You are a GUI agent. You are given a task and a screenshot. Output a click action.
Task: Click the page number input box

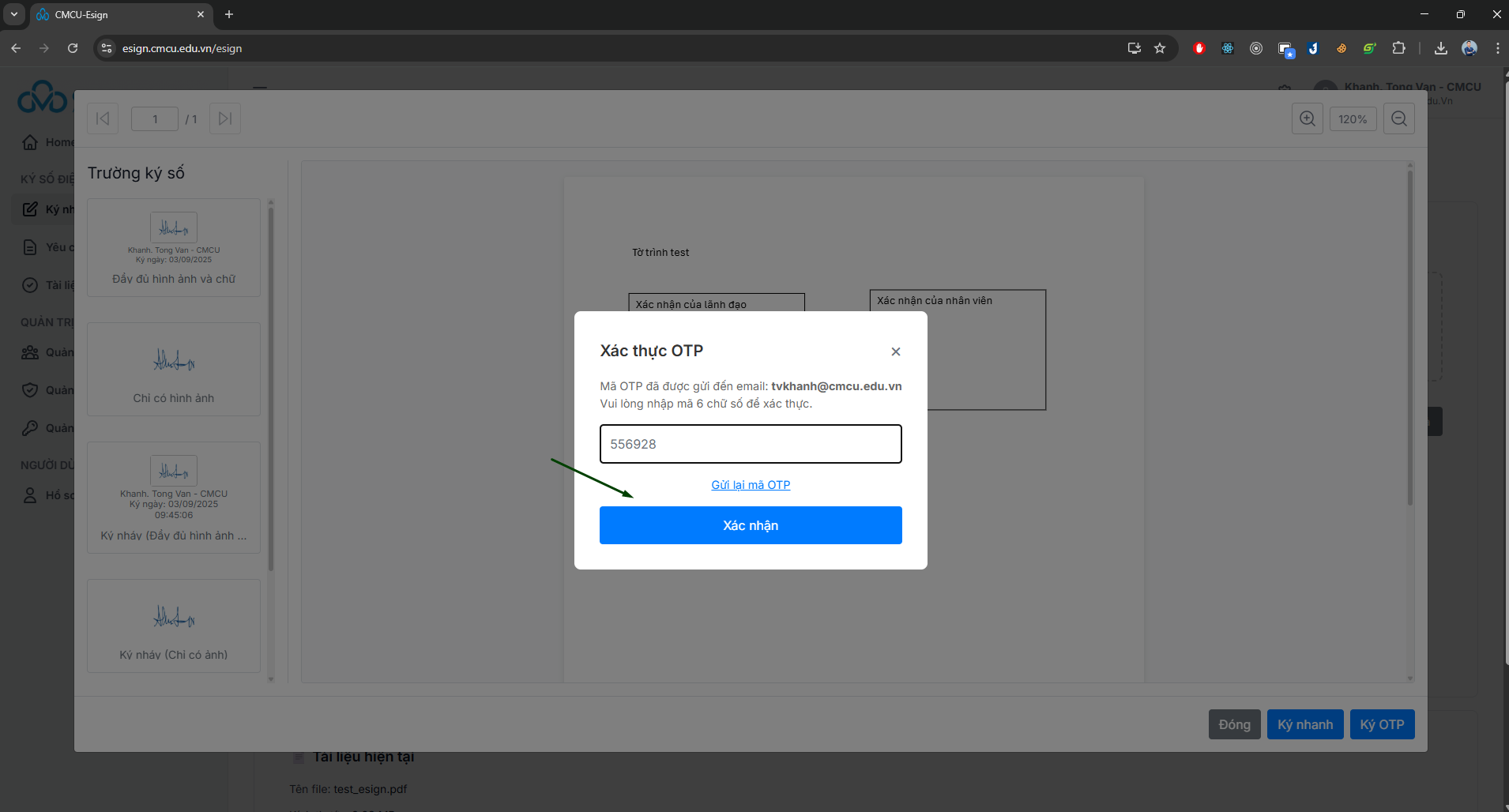coord(155,119)
